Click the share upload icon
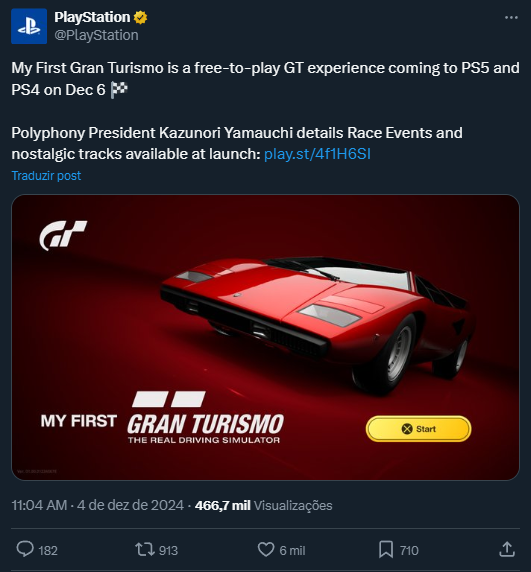 [x=507, y=549]
